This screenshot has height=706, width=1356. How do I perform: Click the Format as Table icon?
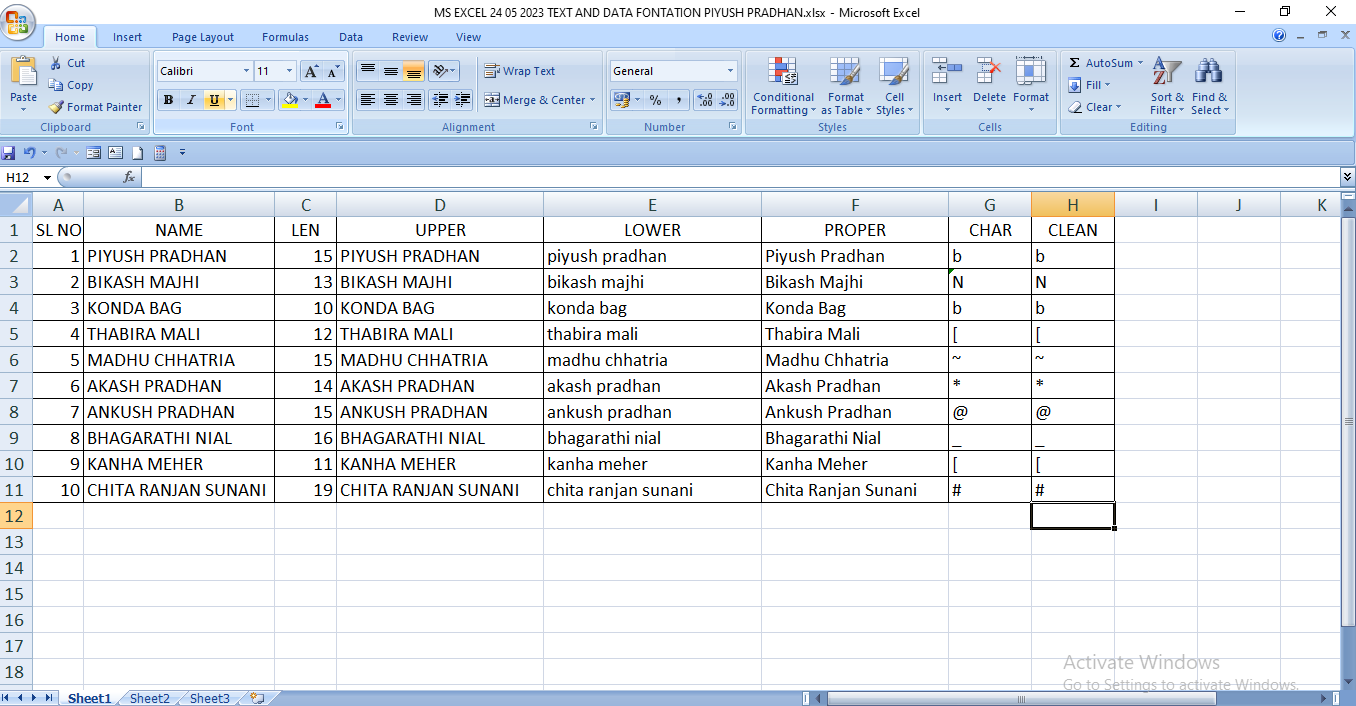pos(845,72)
